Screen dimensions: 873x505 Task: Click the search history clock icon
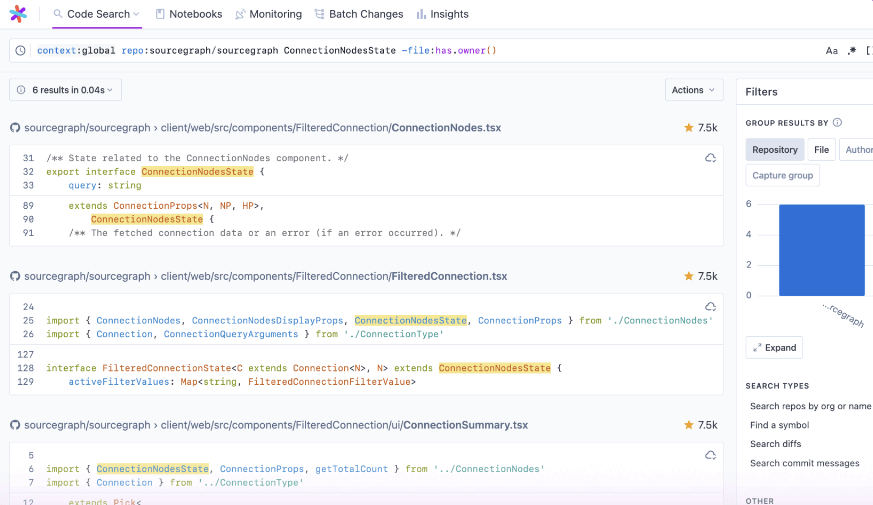tap(21, 51)
